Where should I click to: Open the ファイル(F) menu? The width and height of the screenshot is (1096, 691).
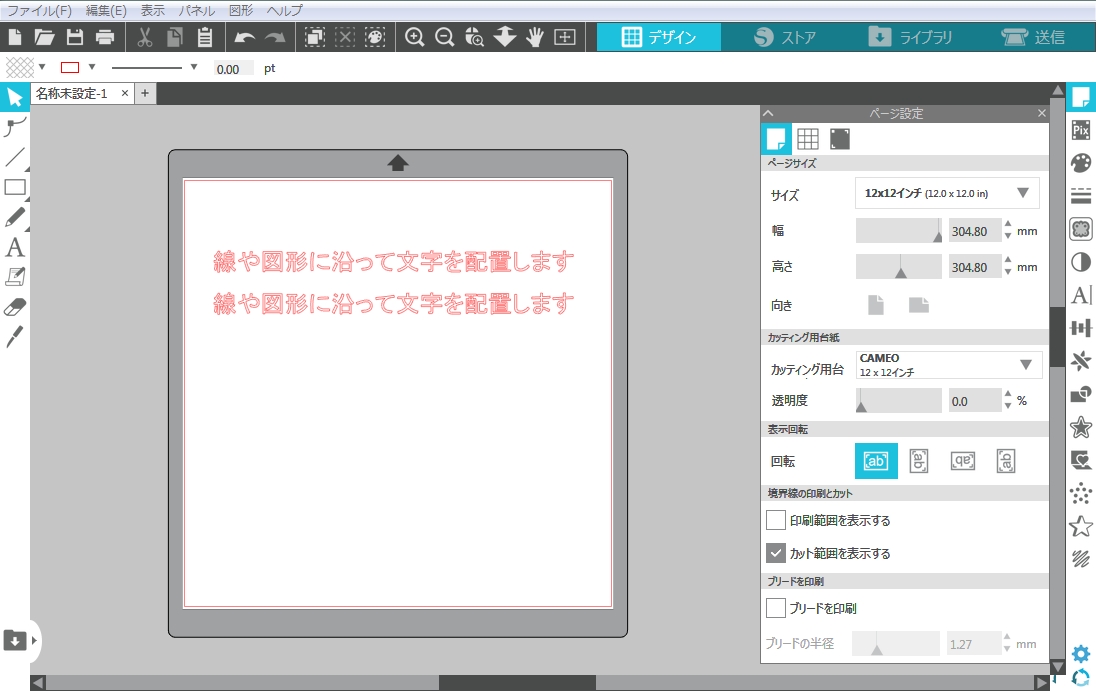point(39,10)
